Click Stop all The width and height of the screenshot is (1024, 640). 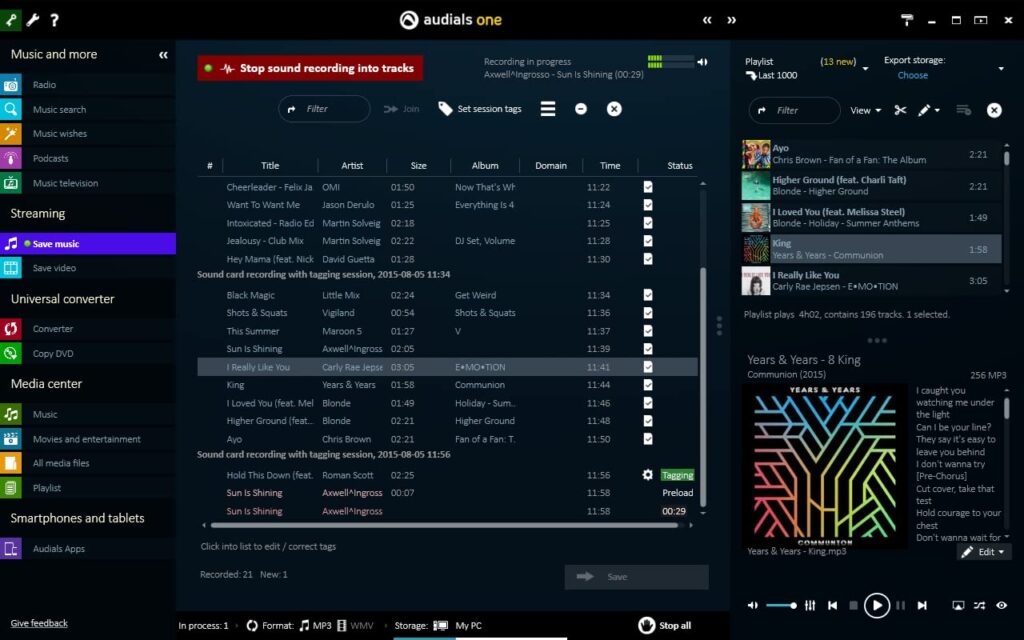point(665,626)
